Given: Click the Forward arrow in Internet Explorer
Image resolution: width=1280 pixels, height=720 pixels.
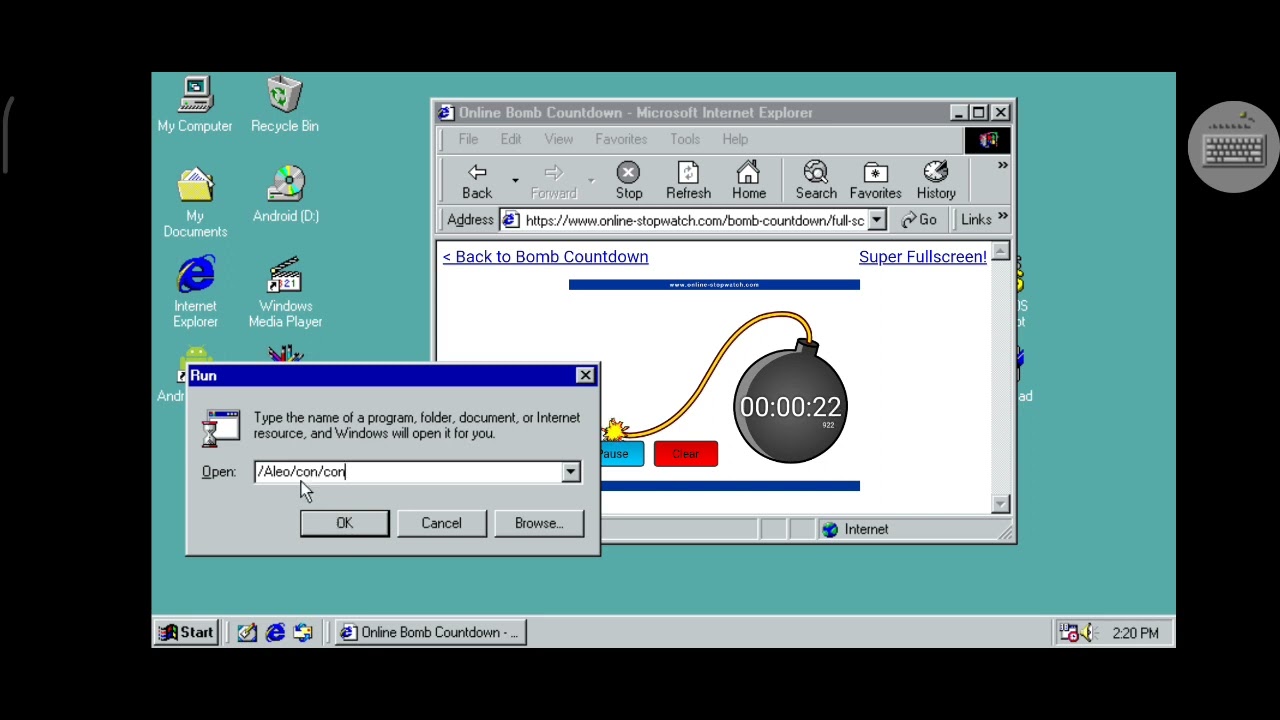Looking at the screenshot, I should 553,182.
